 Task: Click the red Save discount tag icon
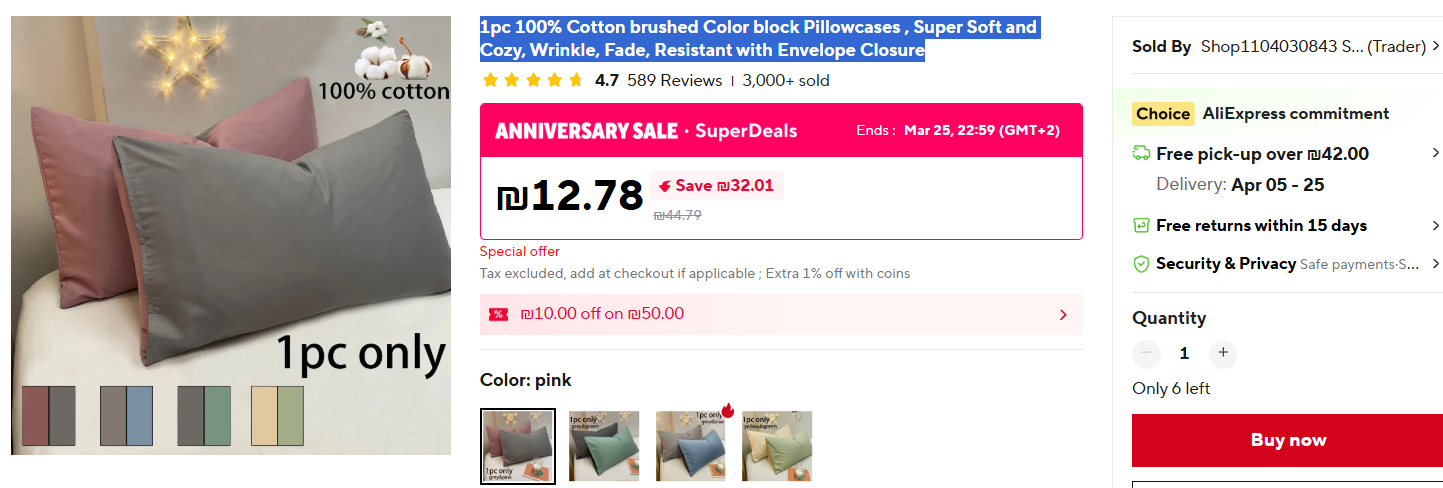pyautogui.click(x=664, y=186)
